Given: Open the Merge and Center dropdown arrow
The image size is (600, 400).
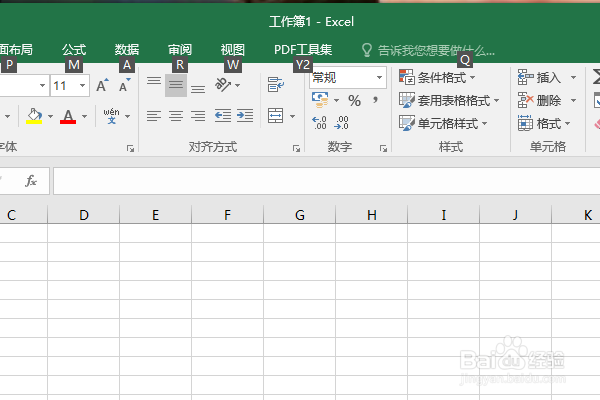Looking at the screenshot, I should [293, 116].
